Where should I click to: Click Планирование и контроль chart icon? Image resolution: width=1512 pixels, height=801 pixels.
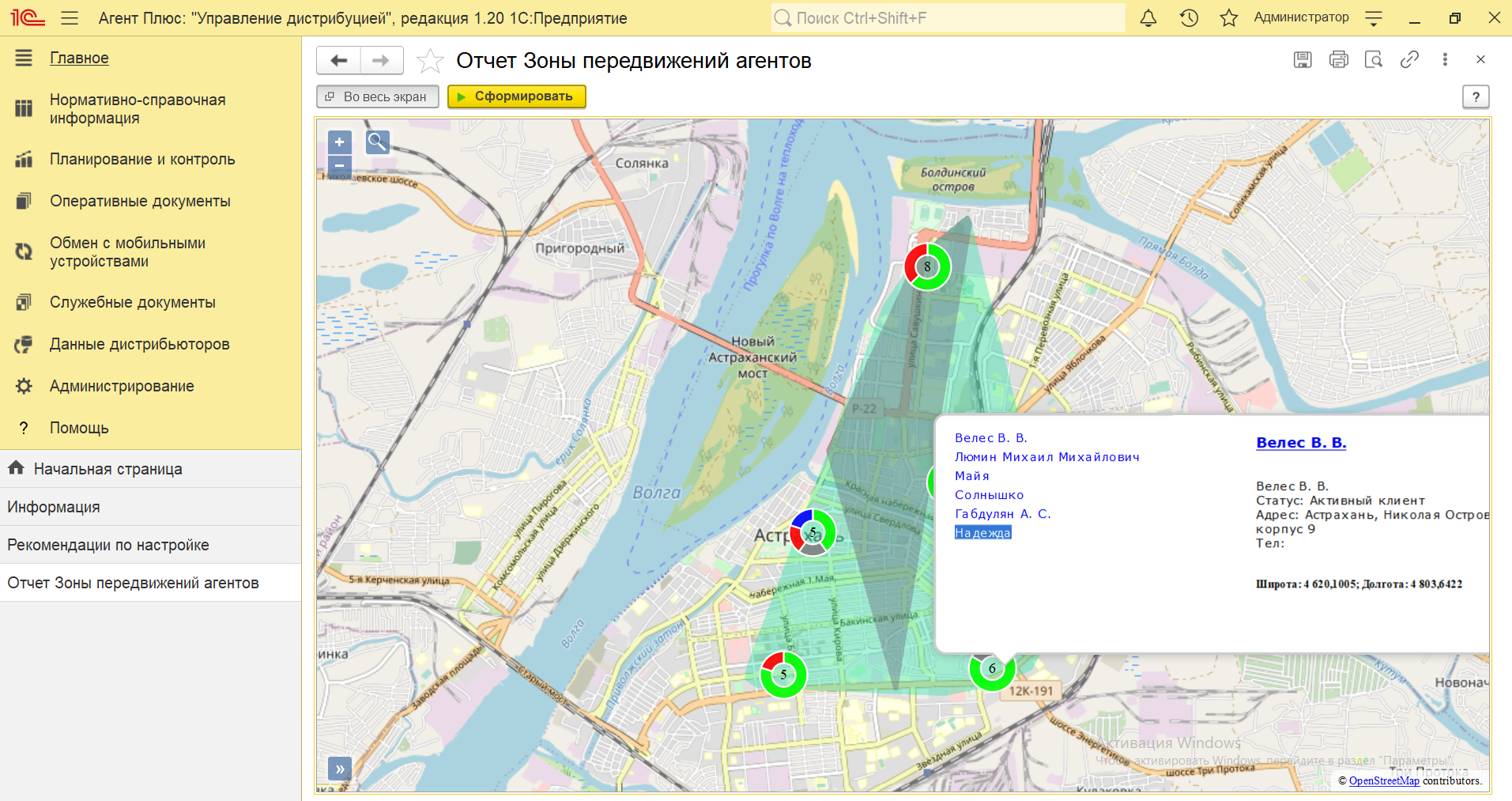coord(24,159)
